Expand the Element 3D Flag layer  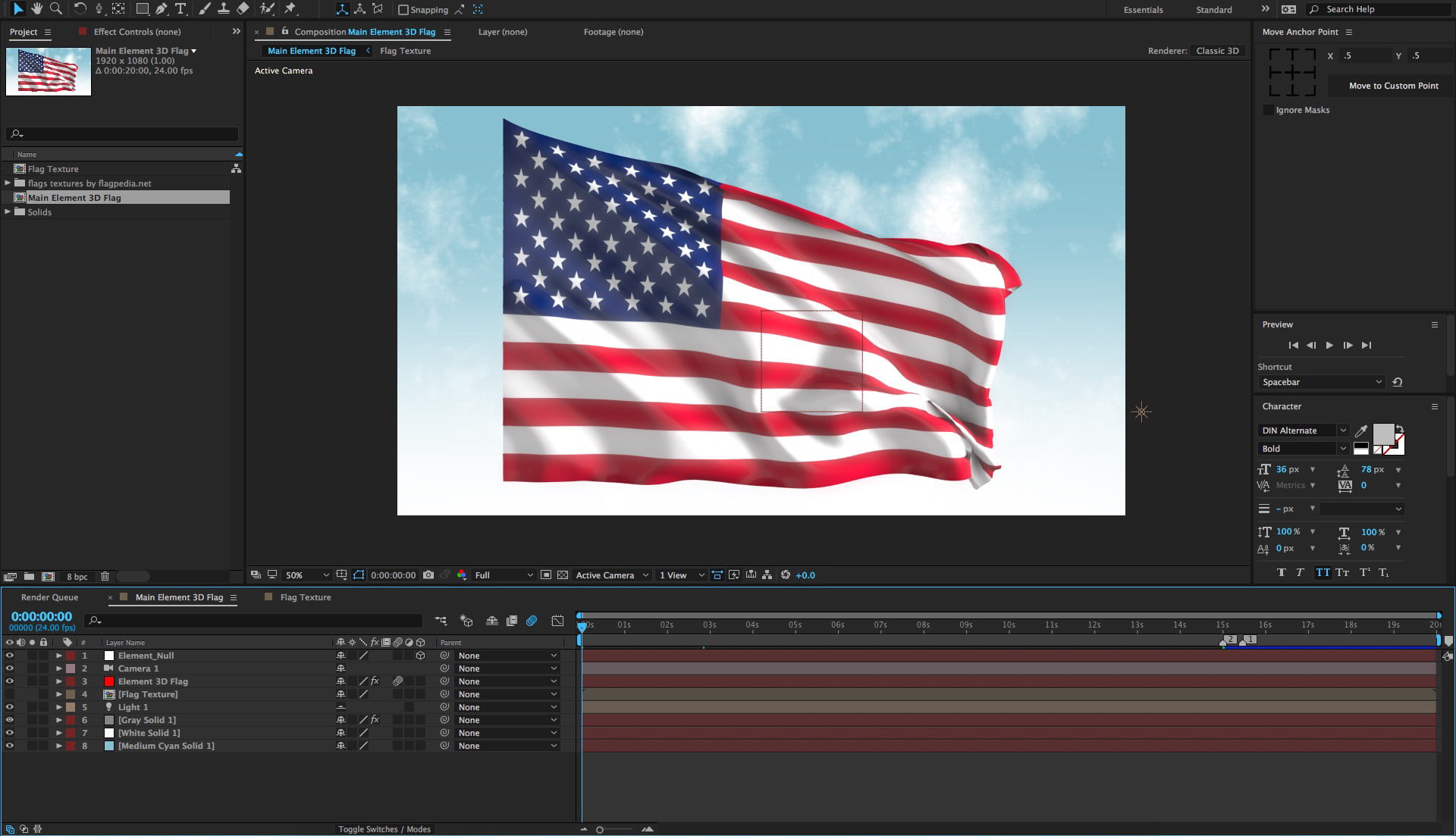click(57, 681)
